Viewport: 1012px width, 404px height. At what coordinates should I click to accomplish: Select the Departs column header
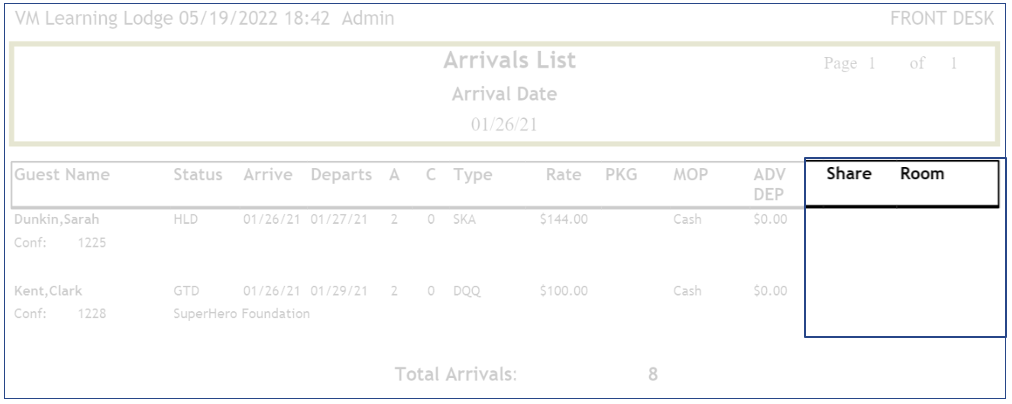(341, 175)
